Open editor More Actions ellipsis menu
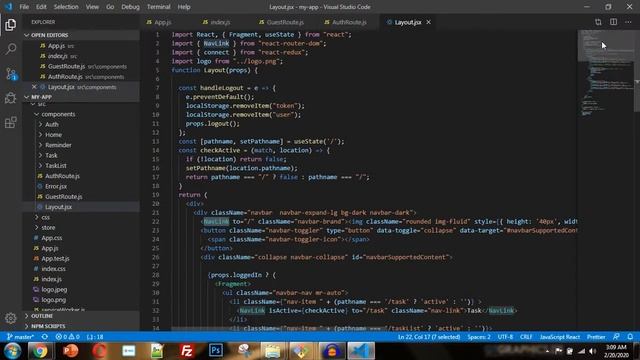 pos(628,22)
